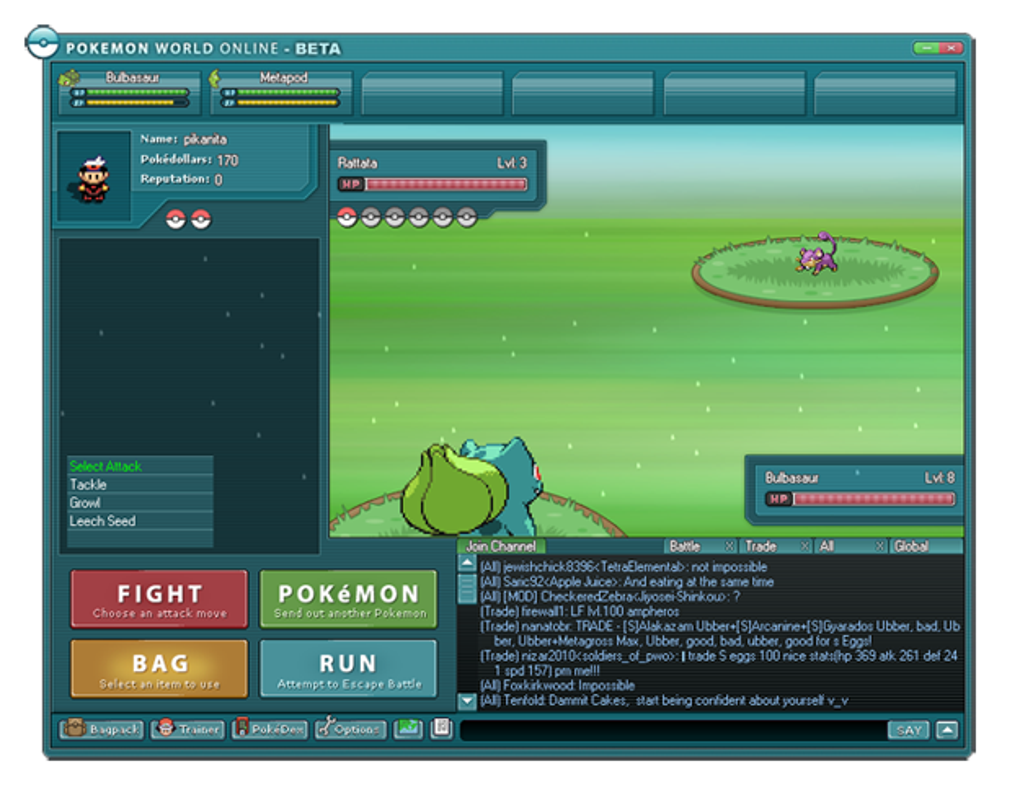Screen dimensions: 1020x787
Task: Select the Metapod party slot
Action: (280, 92)
